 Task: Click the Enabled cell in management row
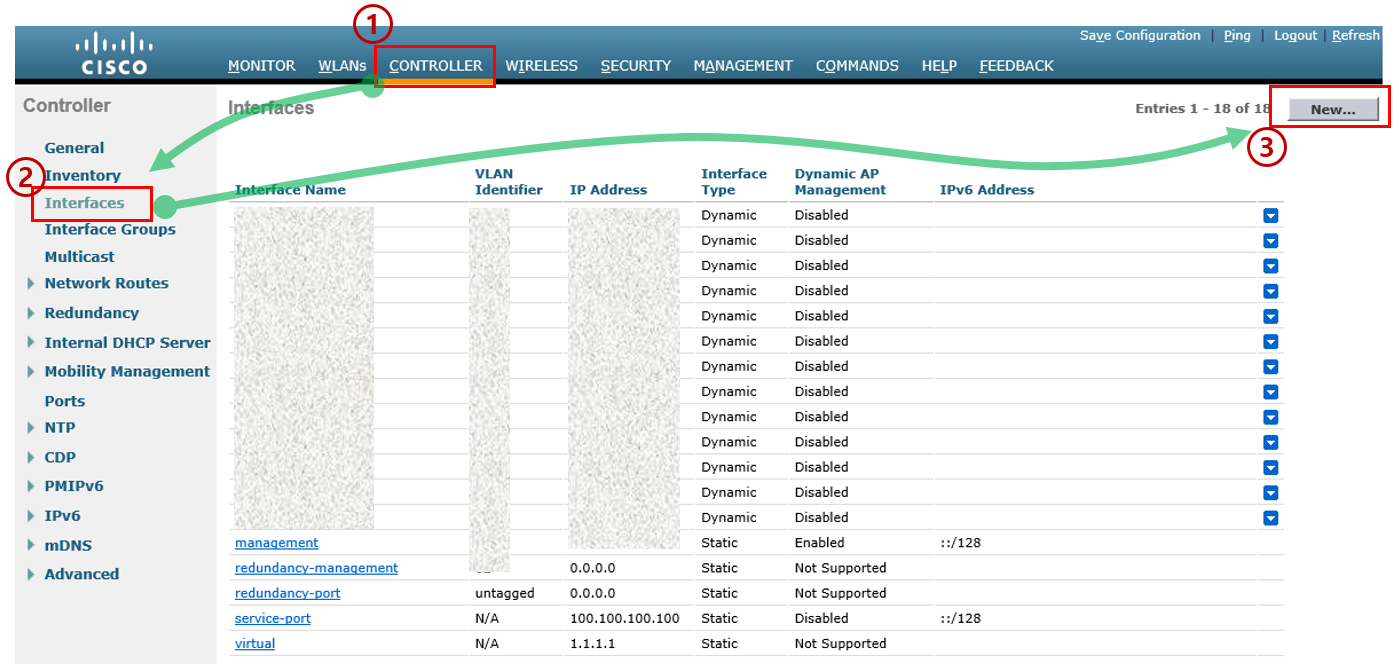[x=820, y=543]
